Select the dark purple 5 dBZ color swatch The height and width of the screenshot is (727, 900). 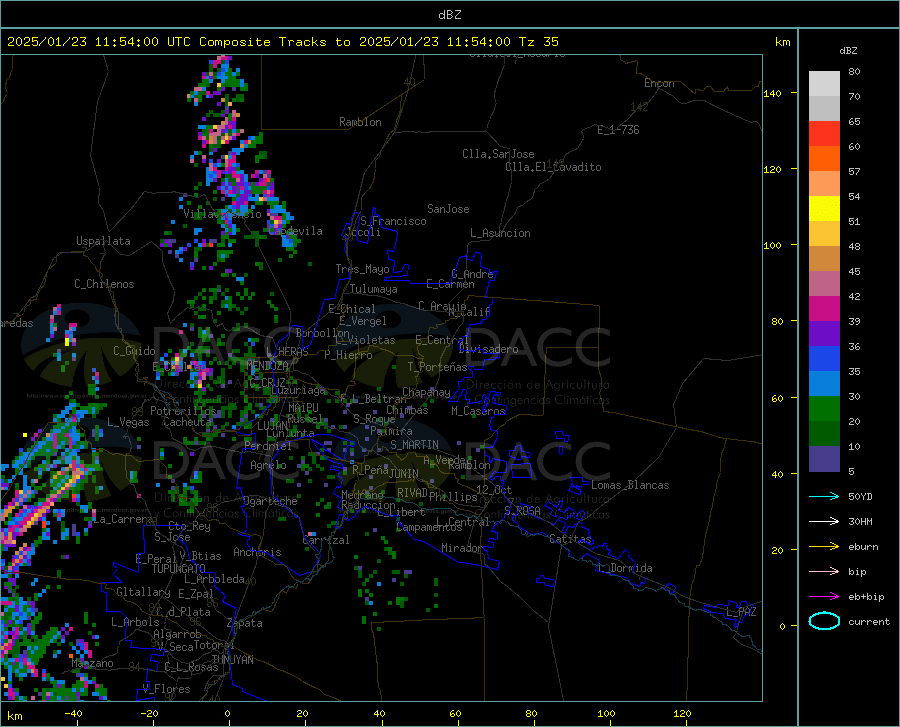[x=824, y=459]
